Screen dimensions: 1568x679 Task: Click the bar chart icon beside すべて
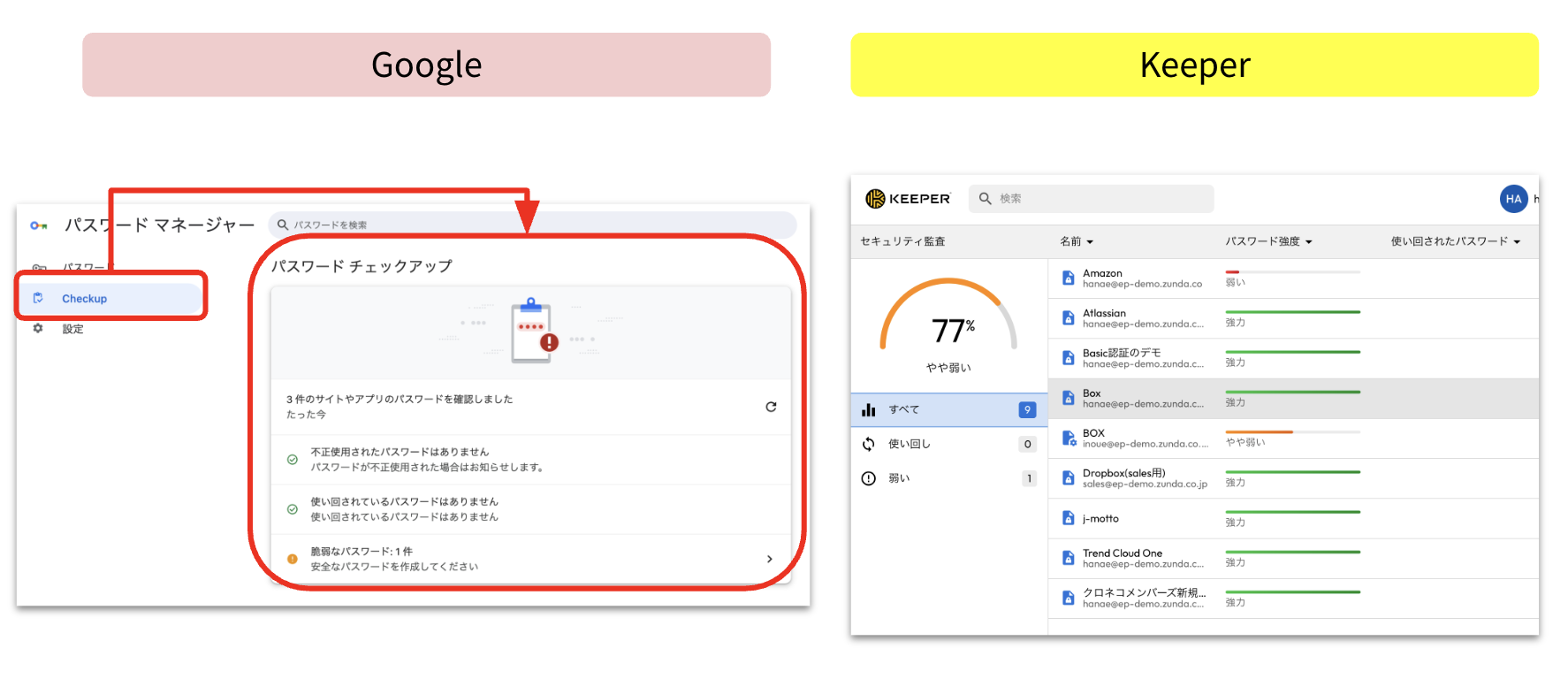[x=869, y=409]
